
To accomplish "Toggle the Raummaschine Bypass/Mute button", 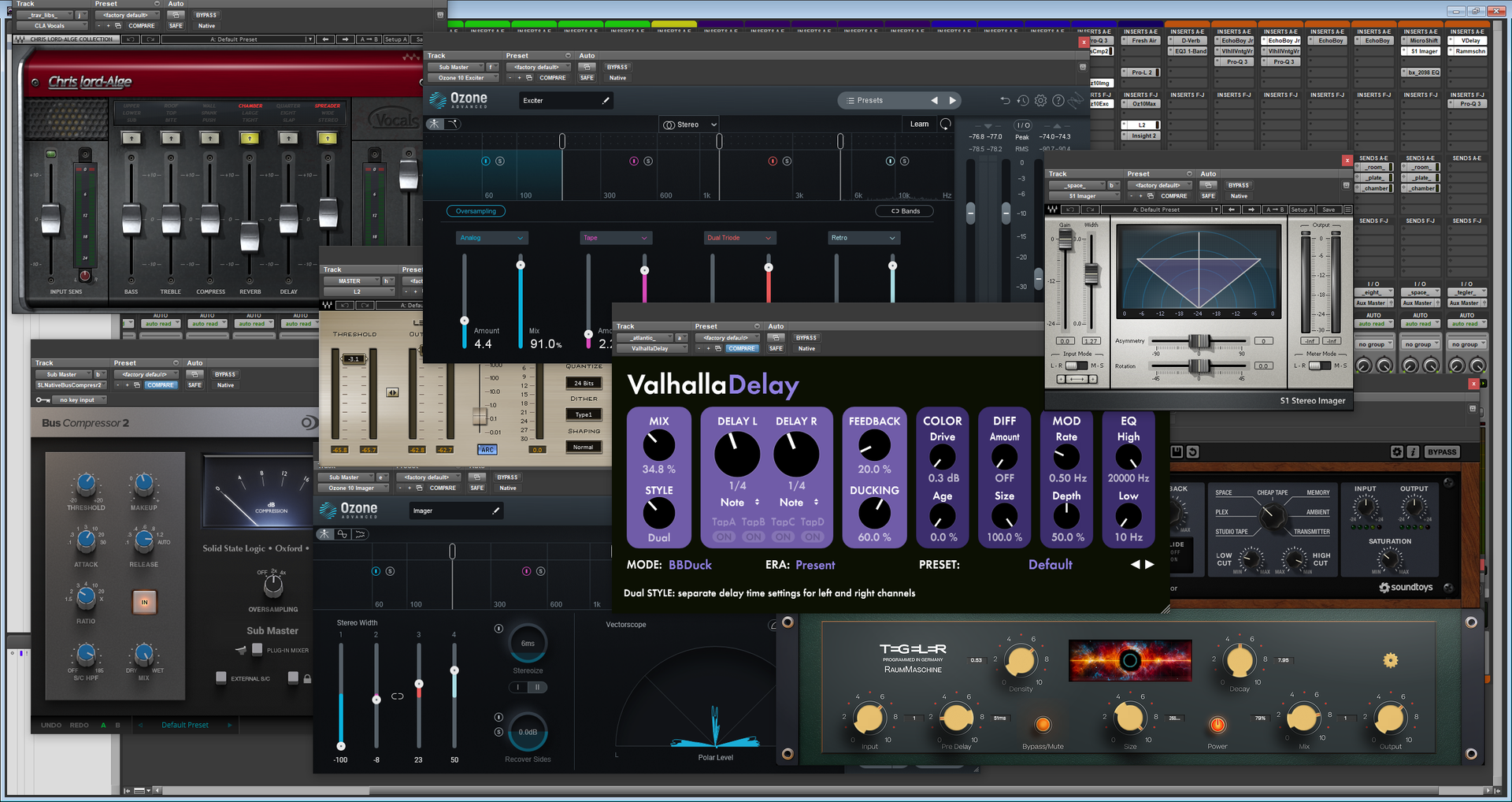I will tap(1043, 725).
